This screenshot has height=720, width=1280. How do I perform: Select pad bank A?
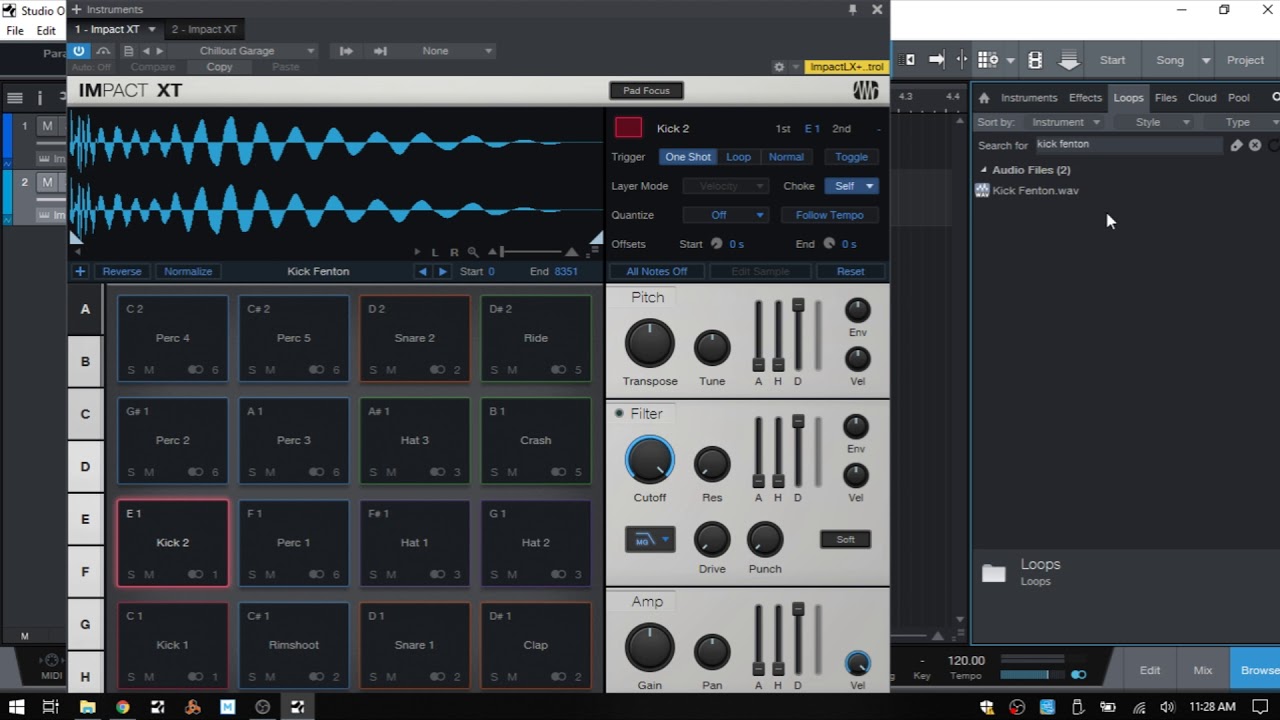85,309
